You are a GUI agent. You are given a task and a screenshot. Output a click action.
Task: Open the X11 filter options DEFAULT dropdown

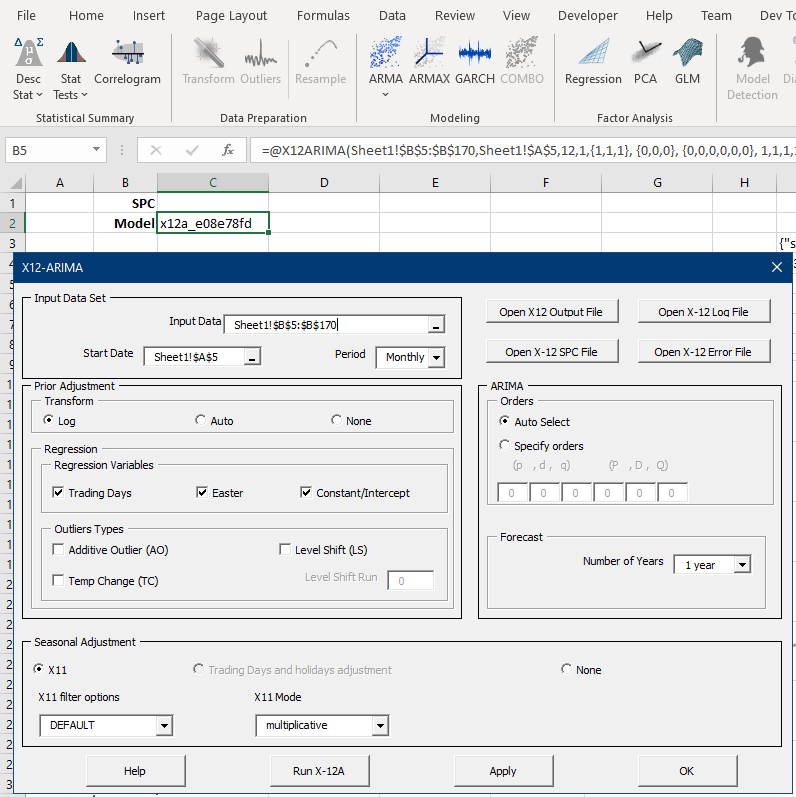point(164,725)
